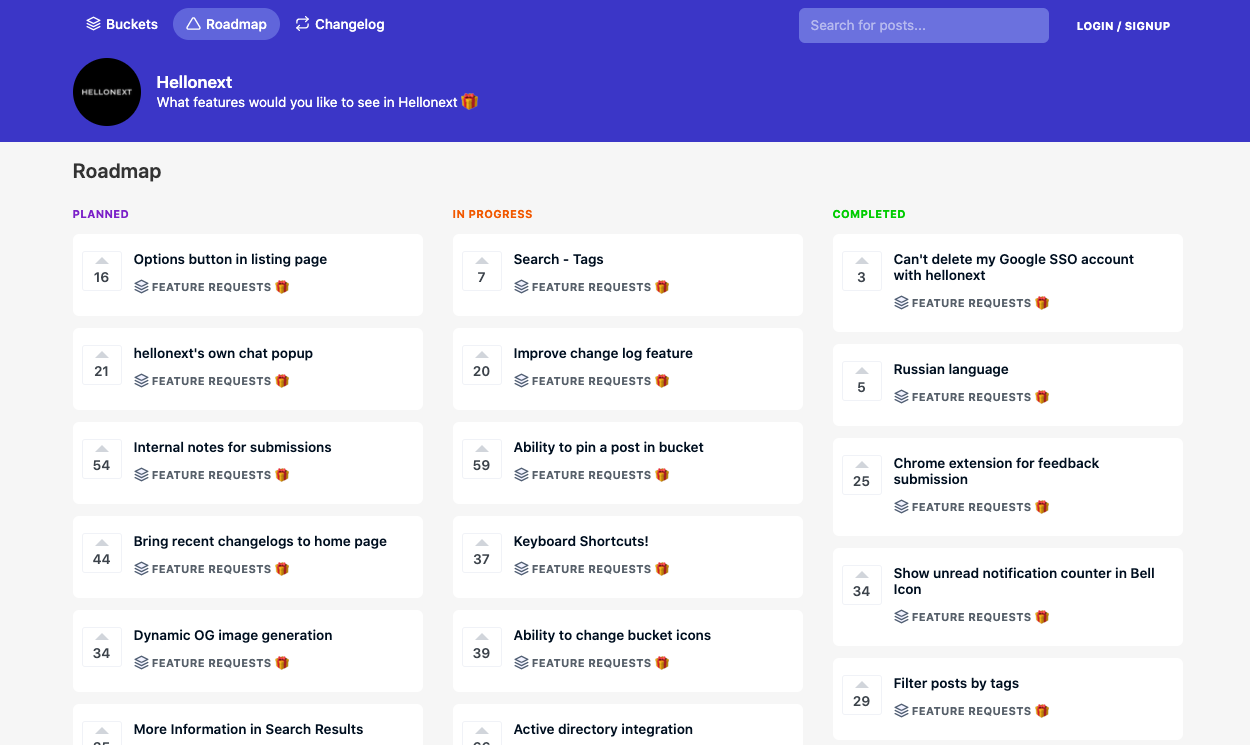Click the COMPLETED column heading
This screenshot has height=745, width=1250.
869,214
